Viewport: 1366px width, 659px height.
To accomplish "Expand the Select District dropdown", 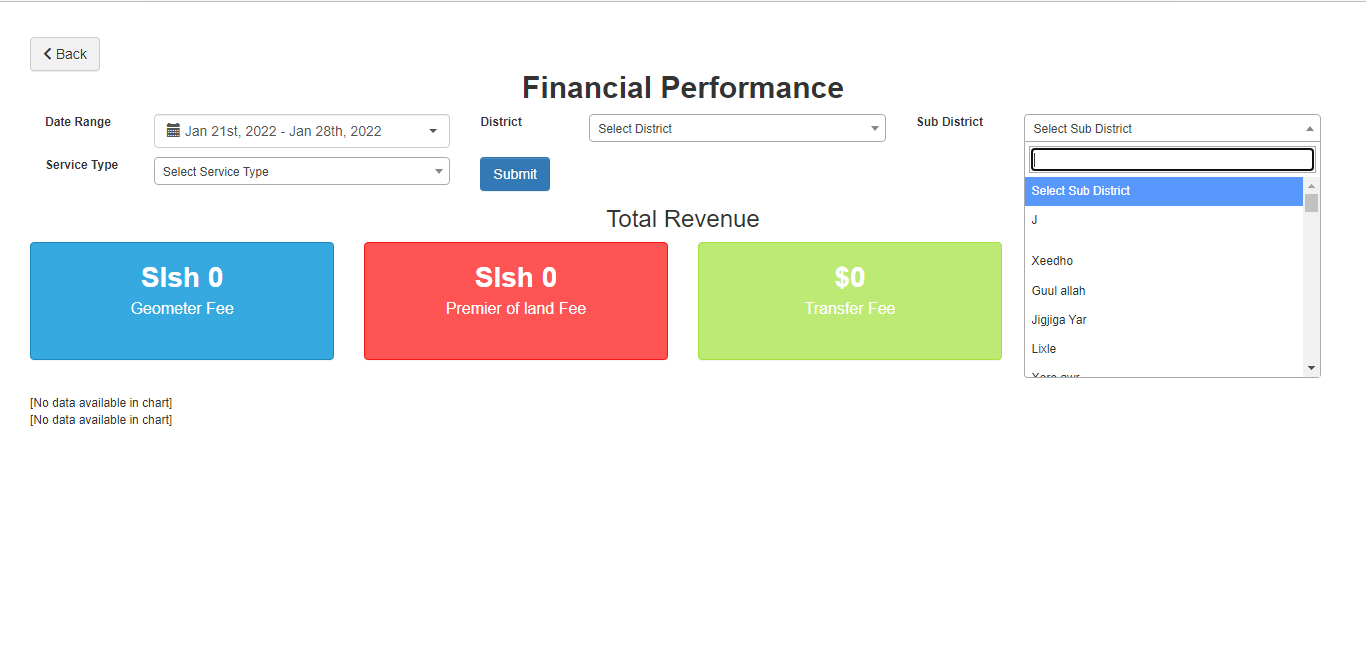I will tap(737, 128).
